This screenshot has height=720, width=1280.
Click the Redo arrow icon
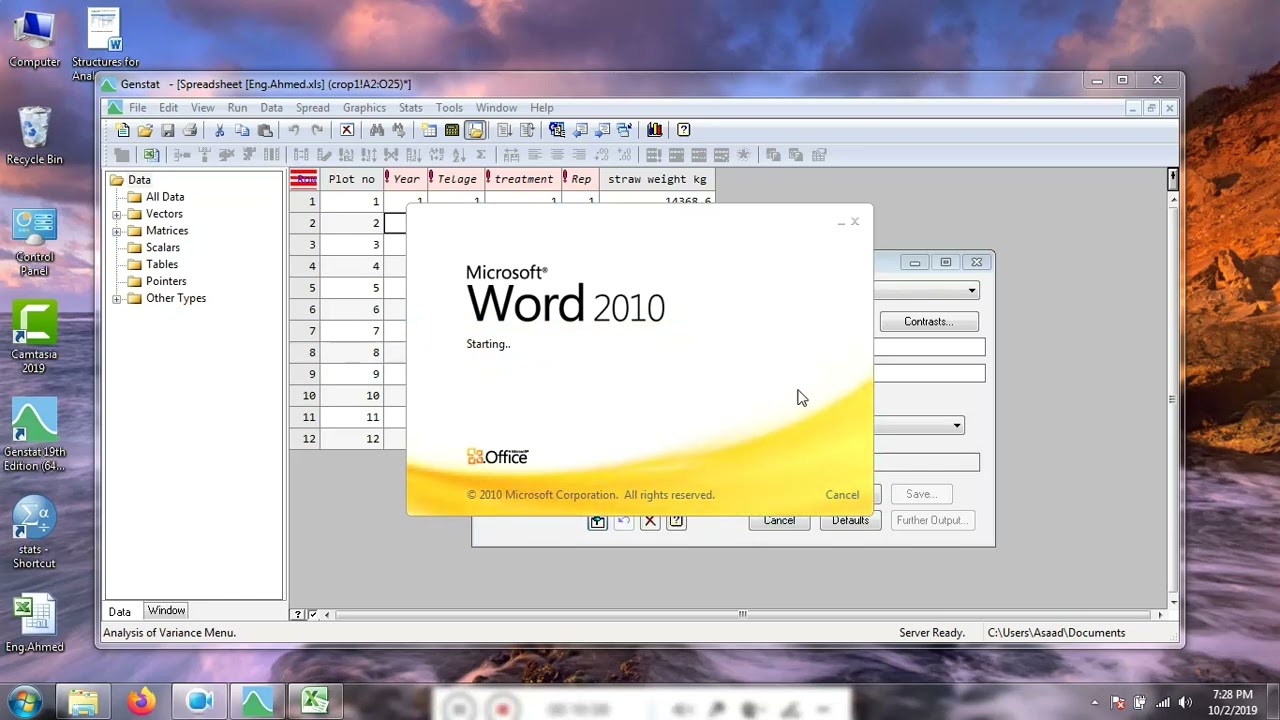click(x=317, y=130)
